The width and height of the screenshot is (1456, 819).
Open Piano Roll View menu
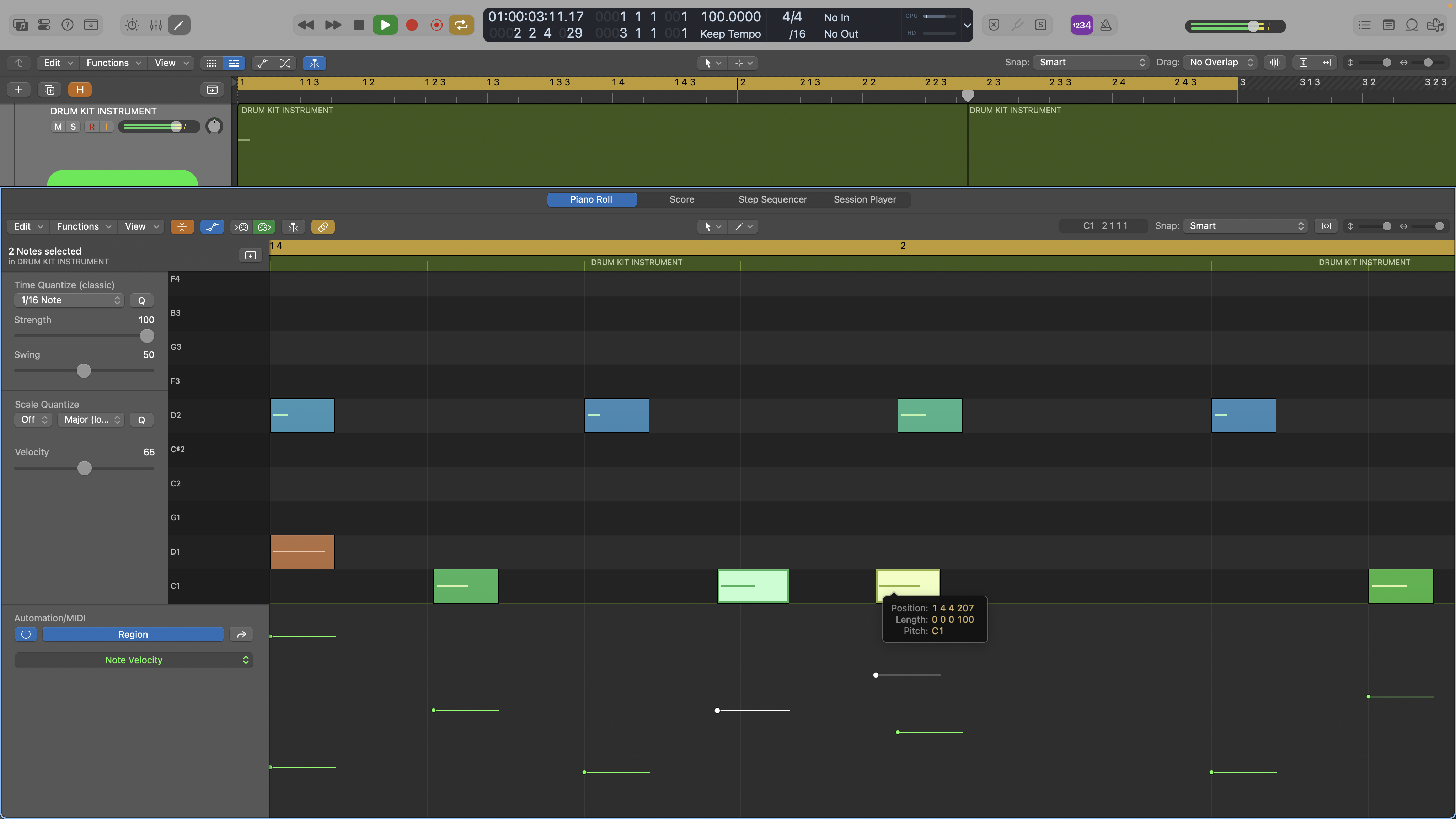(141, 226)
